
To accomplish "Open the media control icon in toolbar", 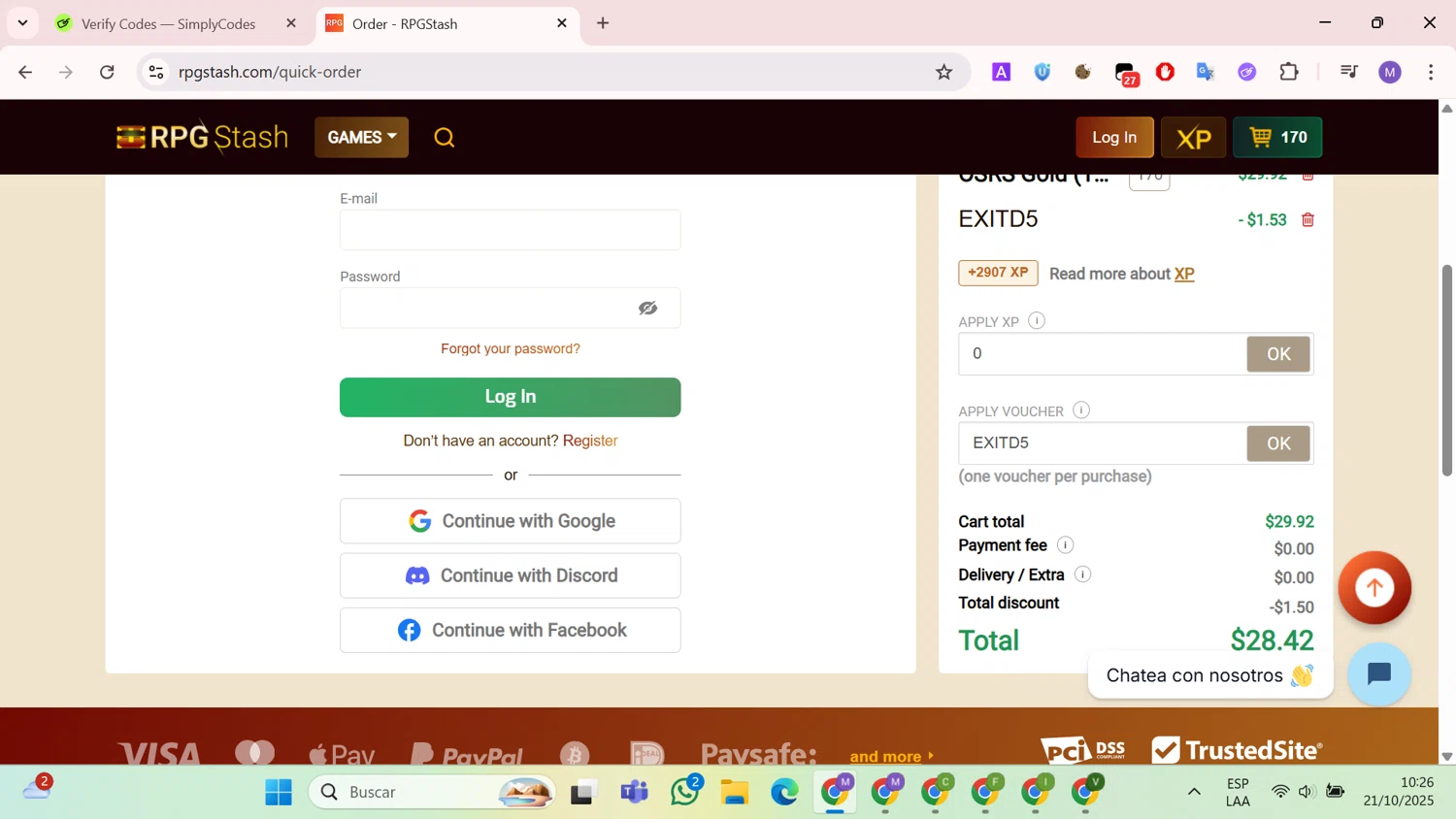I will tap(1348, 72).
